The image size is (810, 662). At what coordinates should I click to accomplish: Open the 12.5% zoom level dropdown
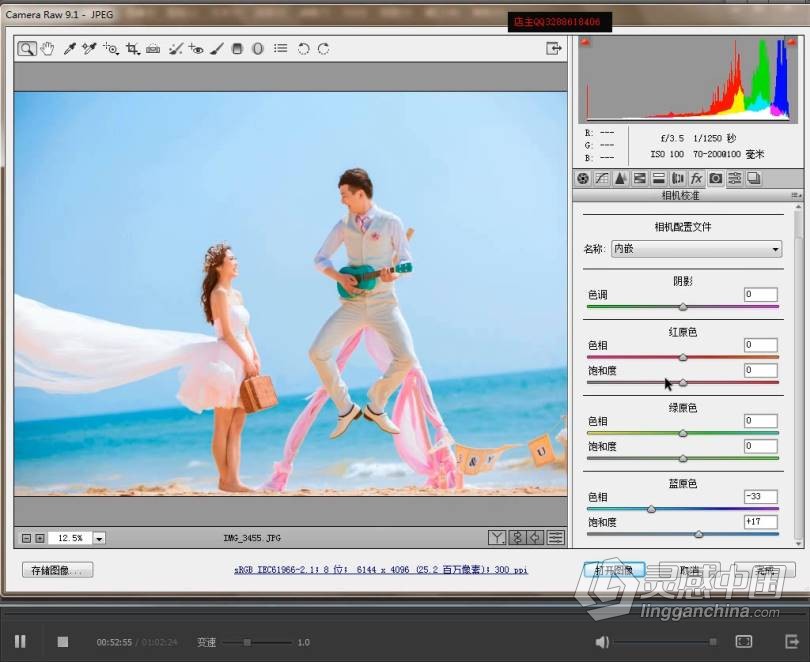click(99, 538)
